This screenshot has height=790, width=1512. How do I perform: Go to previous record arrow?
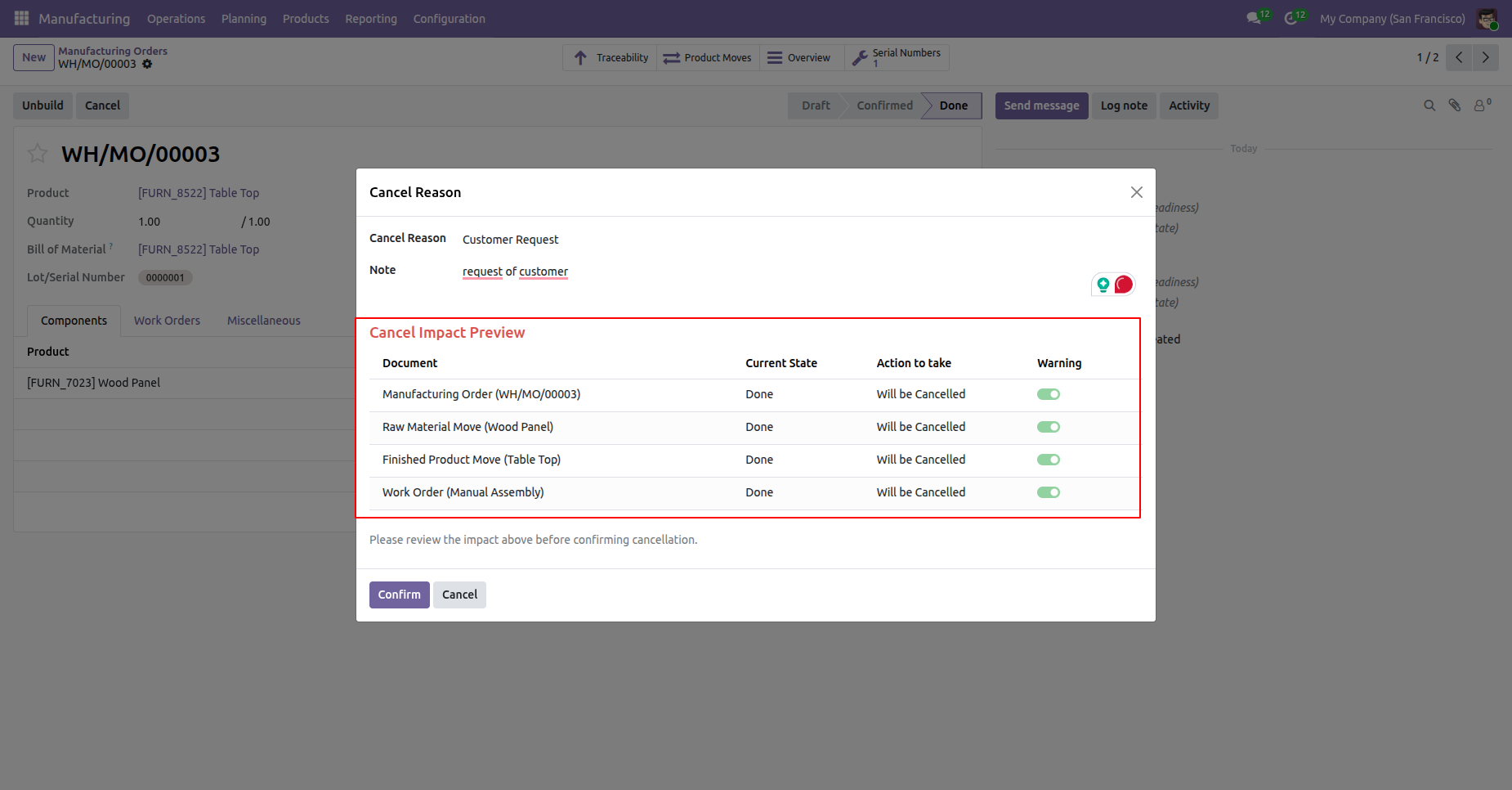(x=1459, y=57)
